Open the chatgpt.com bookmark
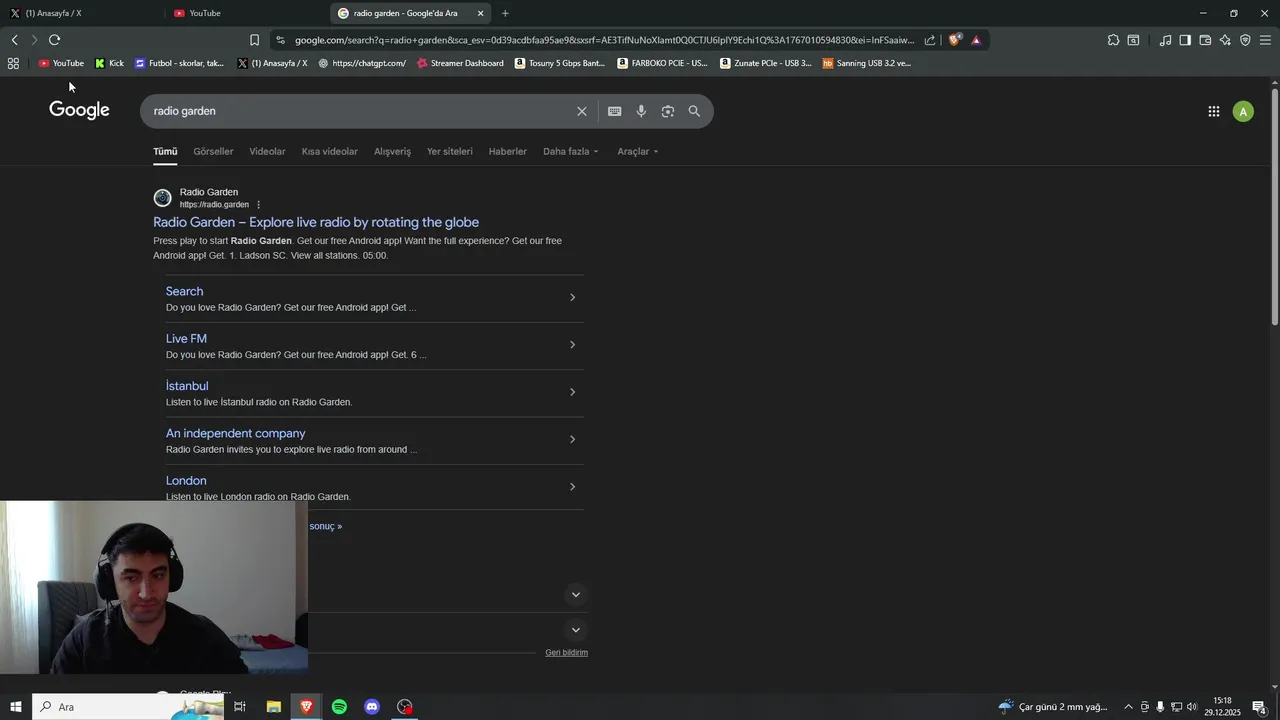Image resolution: width=1280 pixels, height=720 pixels. click(362, 63)
